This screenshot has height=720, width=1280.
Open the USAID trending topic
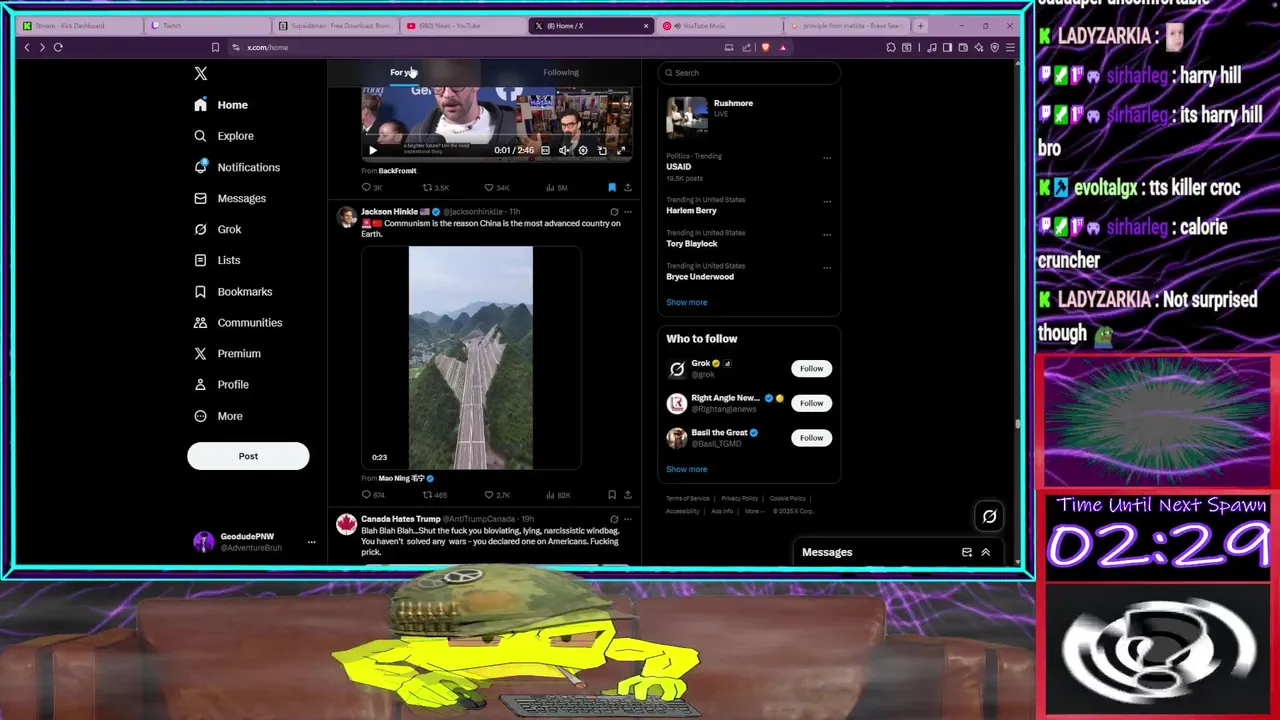679,167
